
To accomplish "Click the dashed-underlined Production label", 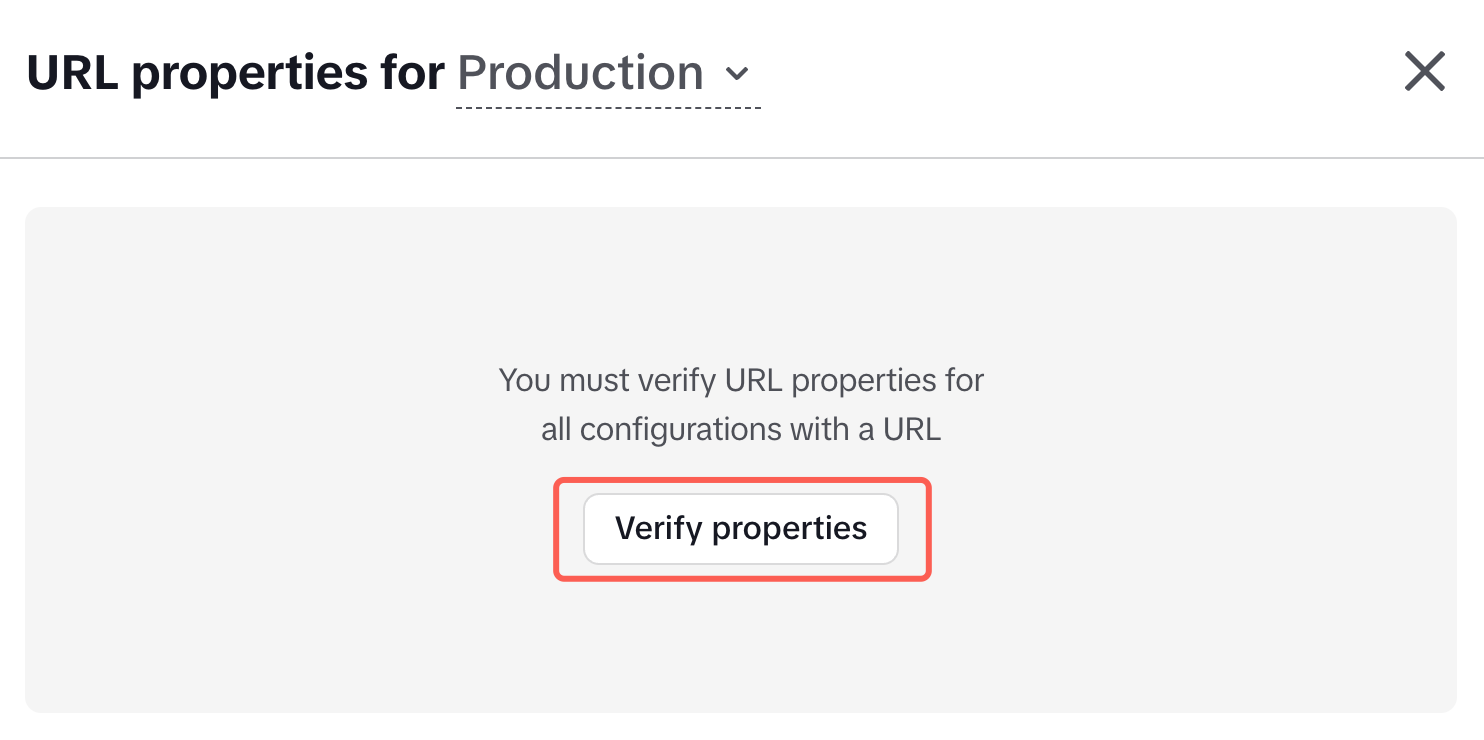I will click(x=580, y=72).
